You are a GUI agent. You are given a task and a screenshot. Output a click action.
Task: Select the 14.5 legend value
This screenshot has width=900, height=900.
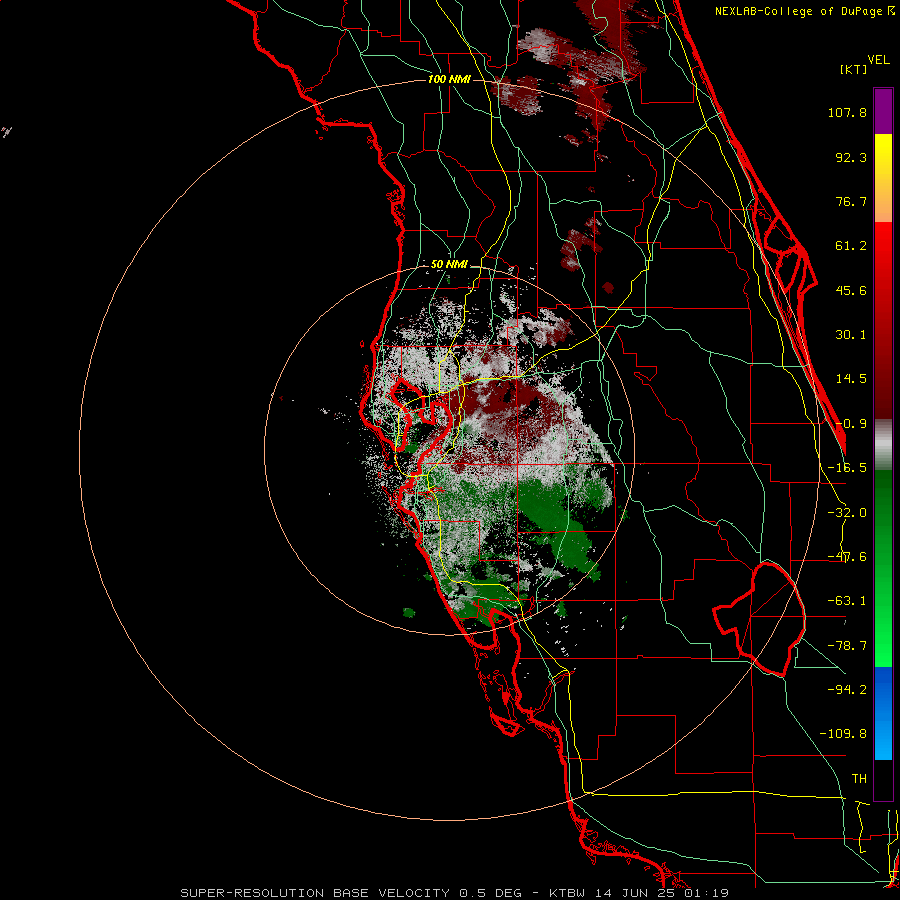851,379
